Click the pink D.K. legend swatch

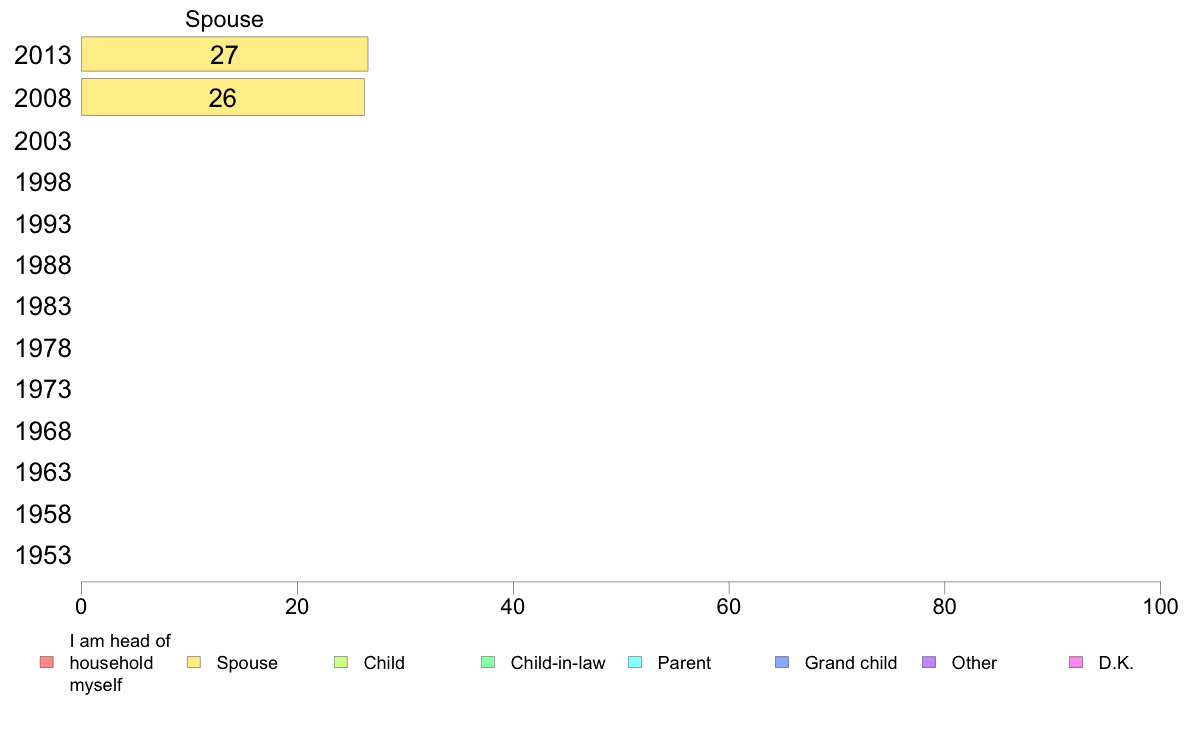[x=1076, y=662]
